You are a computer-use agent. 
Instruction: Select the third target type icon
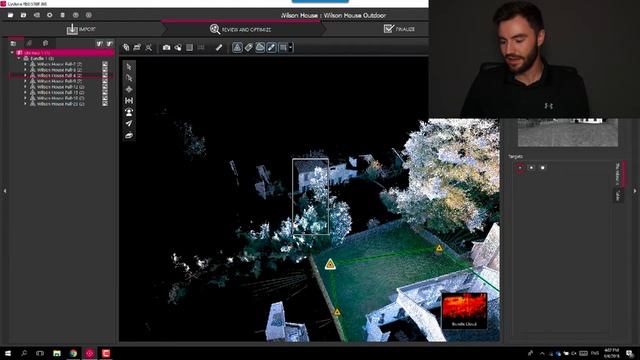click(542, 168)
